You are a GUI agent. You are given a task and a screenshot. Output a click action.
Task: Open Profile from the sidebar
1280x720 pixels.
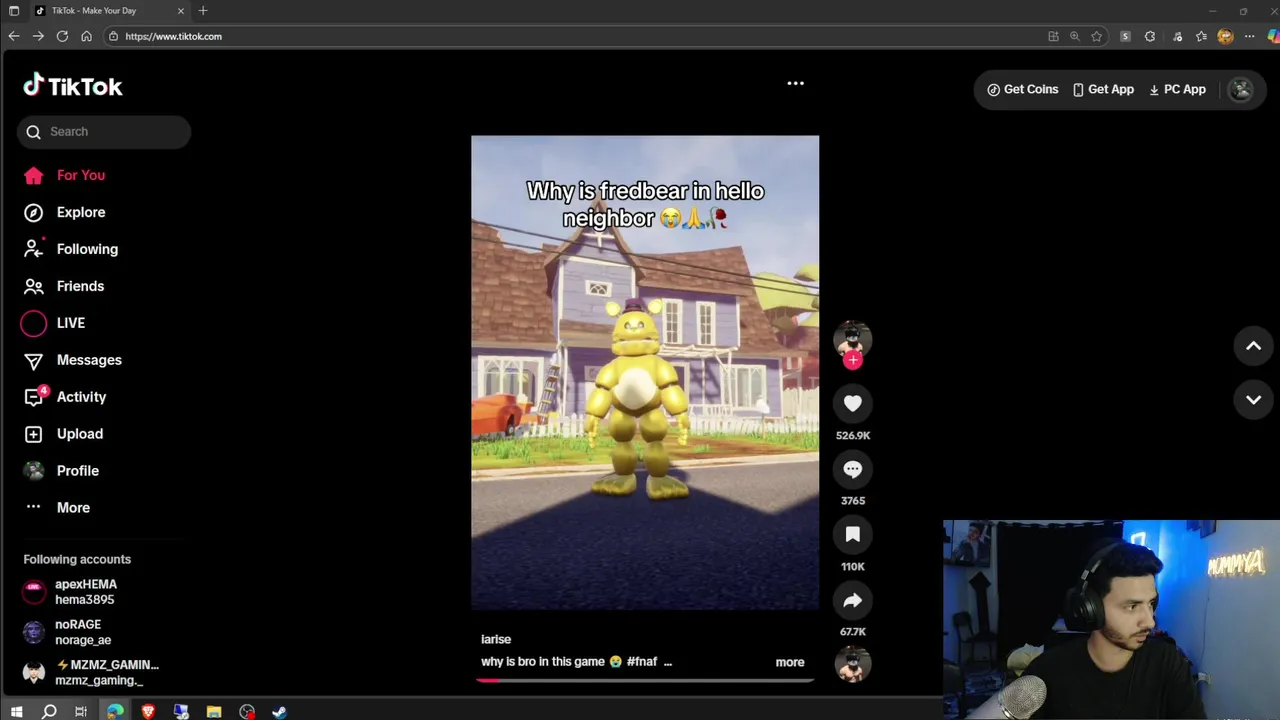pyautogui.click(x=62, y=471)
